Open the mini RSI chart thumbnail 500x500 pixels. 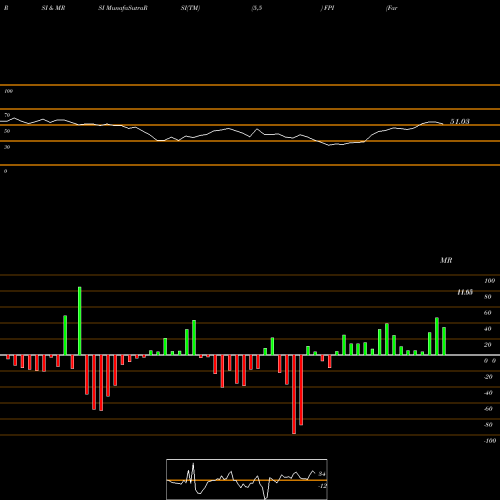coord(247,479)
